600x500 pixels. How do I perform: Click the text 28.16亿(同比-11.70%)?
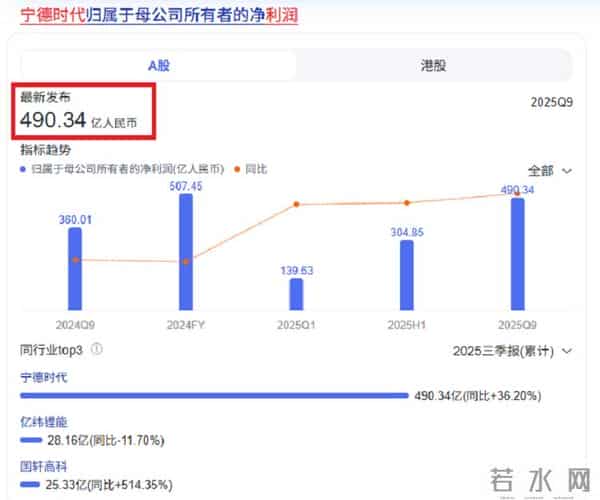coord(106,440)
